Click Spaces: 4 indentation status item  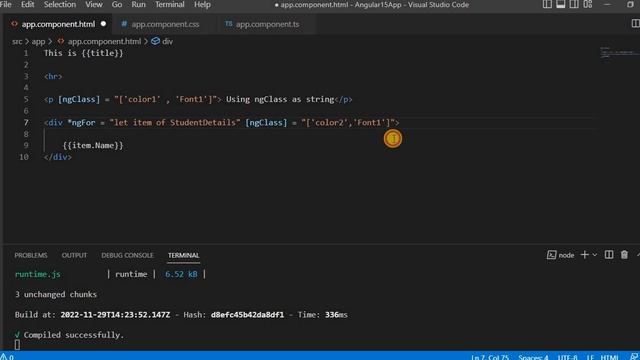click(533, 357)
